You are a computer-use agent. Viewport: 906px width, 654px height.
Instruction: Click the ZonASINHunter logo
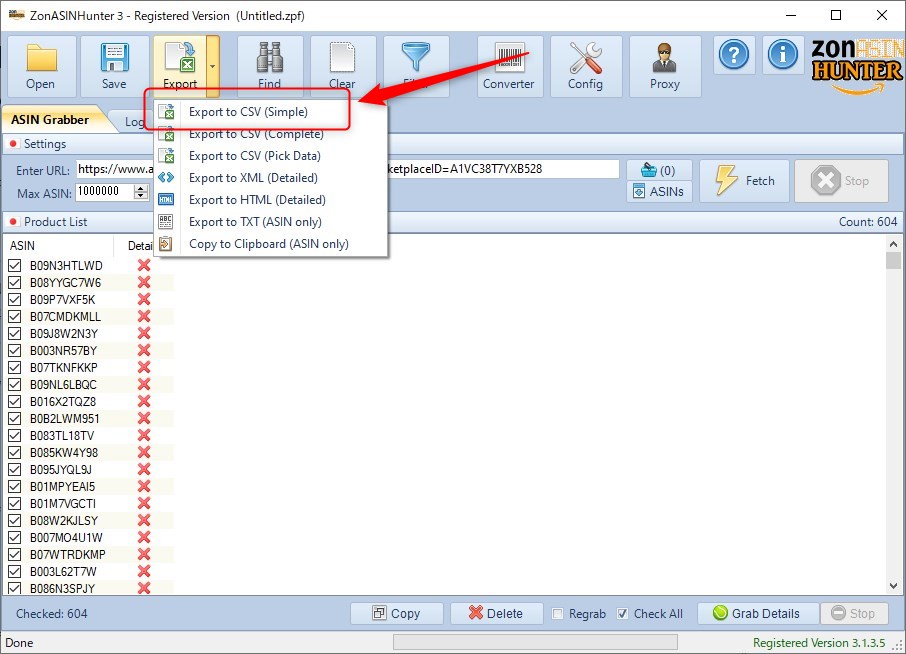coord(857,65)
